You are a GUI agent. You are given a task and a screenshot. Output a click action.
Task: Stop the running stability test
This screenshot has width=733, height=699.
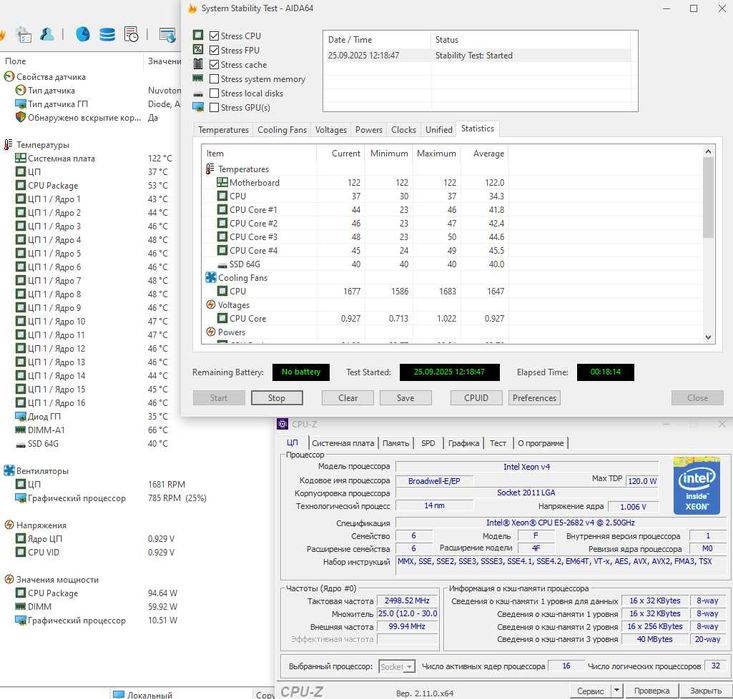(x=277, y=398)
